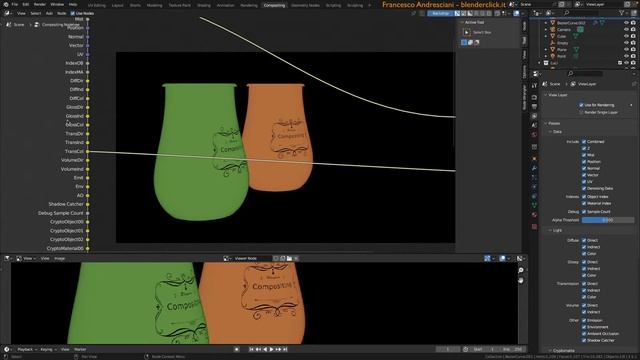
Task: Select the Empty object in outliner
Action: 563,43
